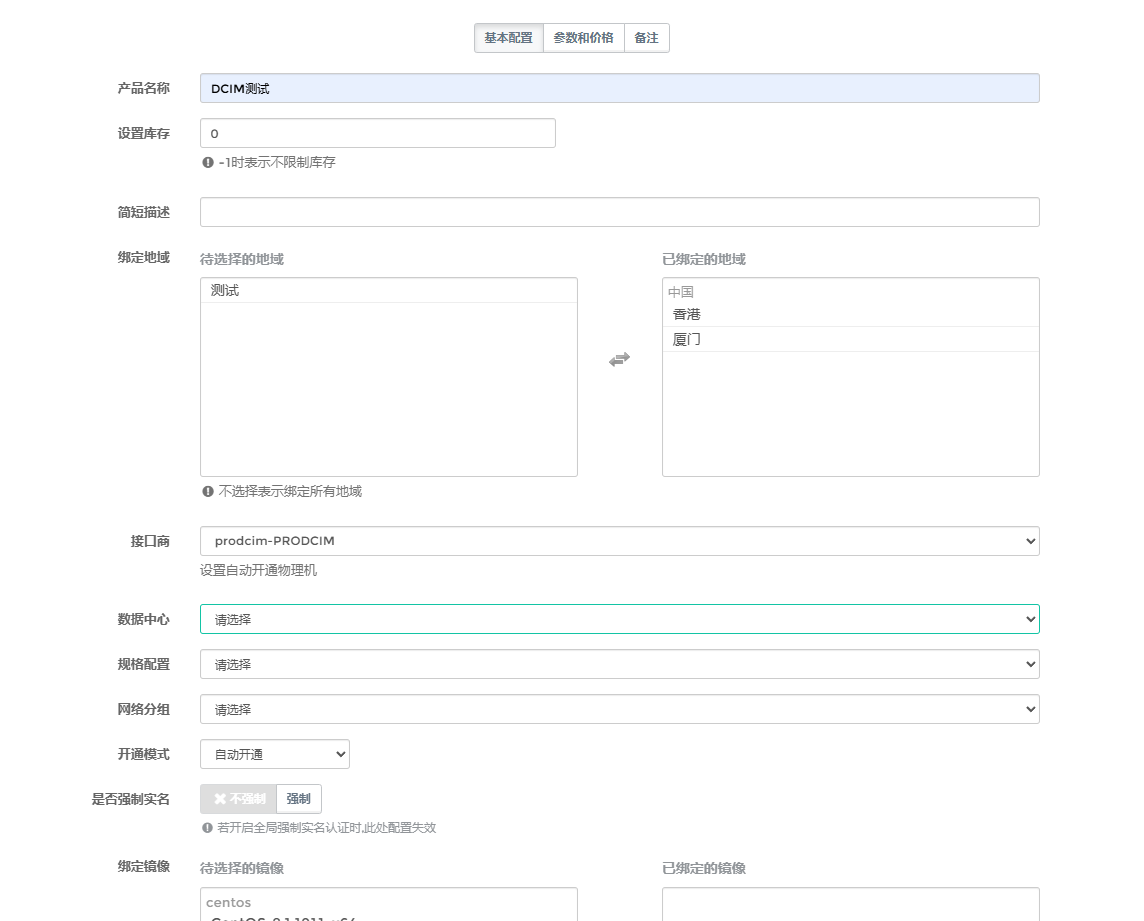
Task: Open the 开通模式 dropdown set to 自动开通
Action: pos(275,755)
